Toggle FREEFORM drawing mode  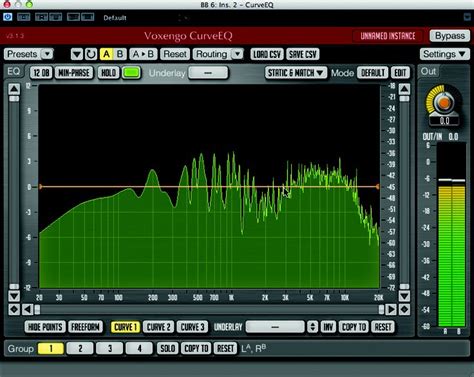pyautogui.click(x=85, y=327)
